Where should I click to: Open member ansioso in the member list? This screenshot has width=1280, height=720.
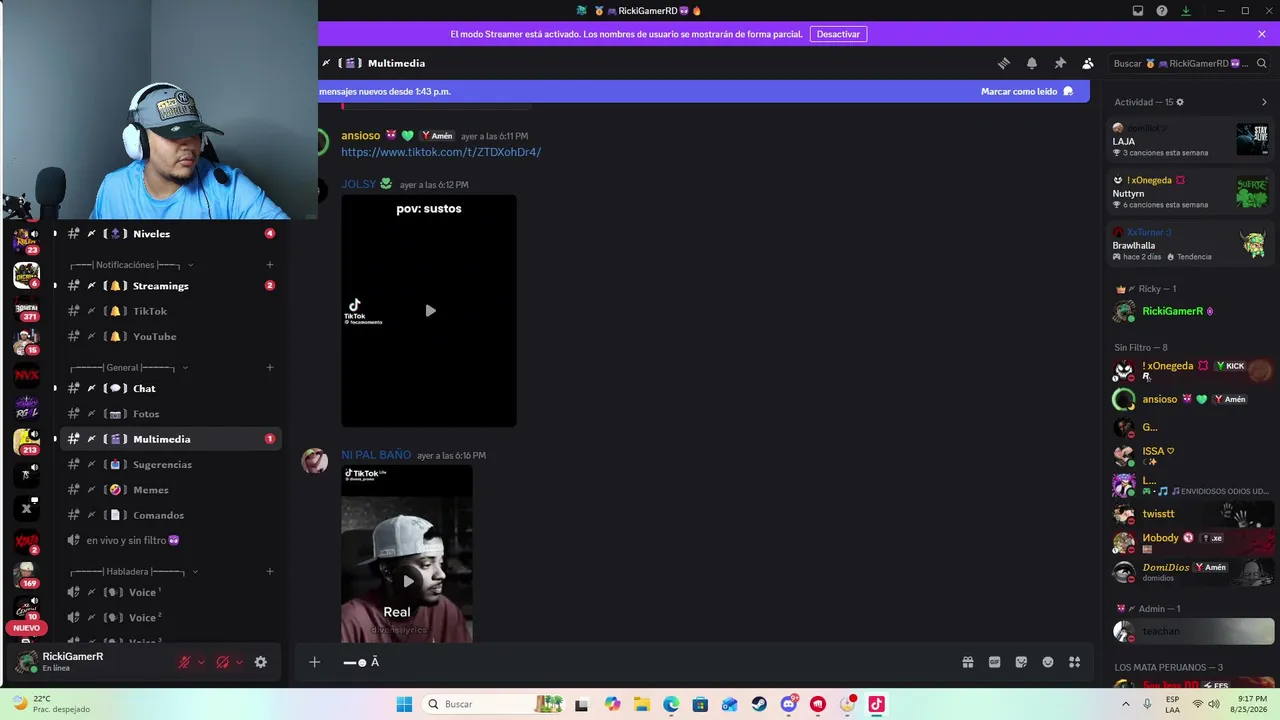coord(1192,400)
